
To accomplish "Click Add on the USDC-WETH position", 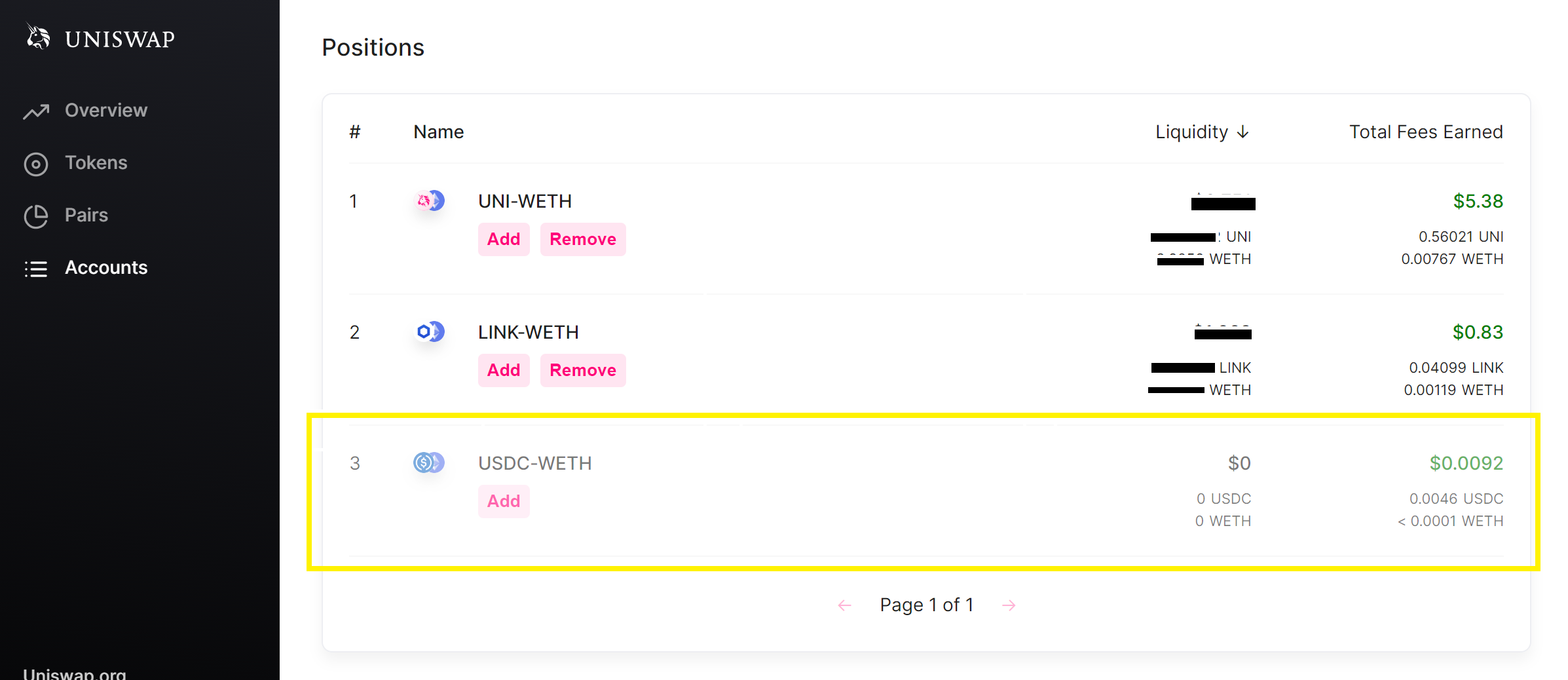I will pos(503,501).
